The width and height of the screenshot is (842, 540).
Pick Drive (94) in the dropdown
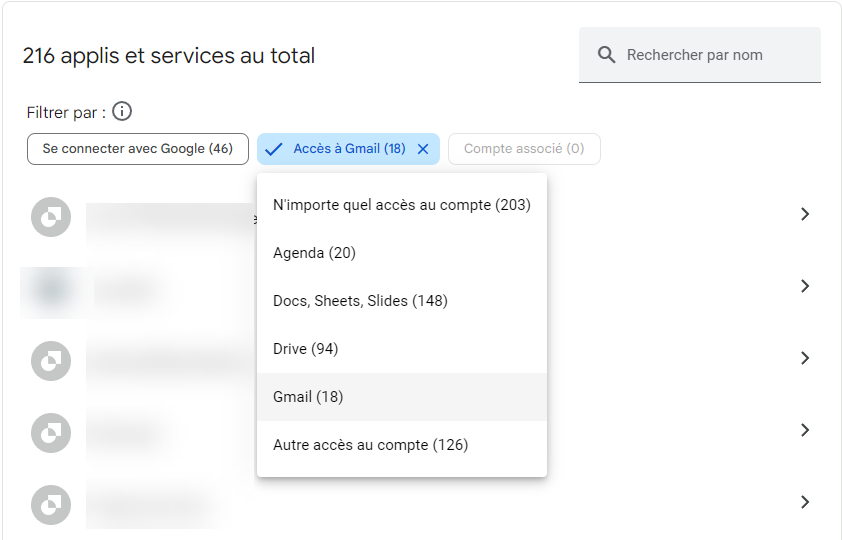pos(306,349)
